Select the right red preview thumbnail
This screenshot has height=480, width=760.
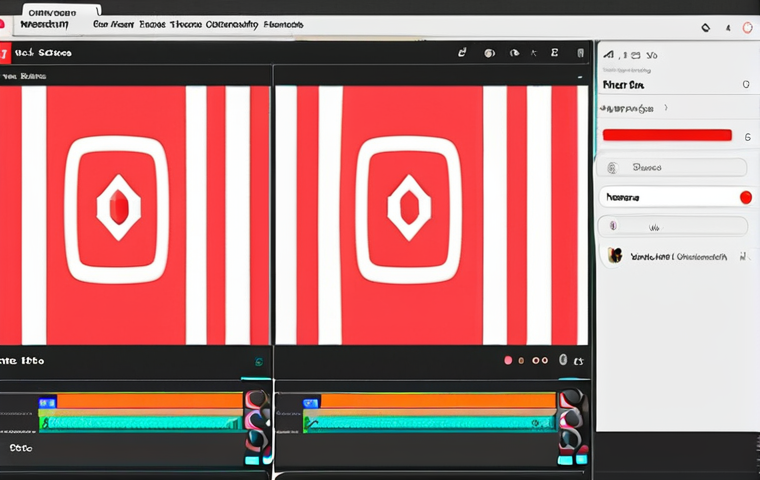[x=431, y=215]
